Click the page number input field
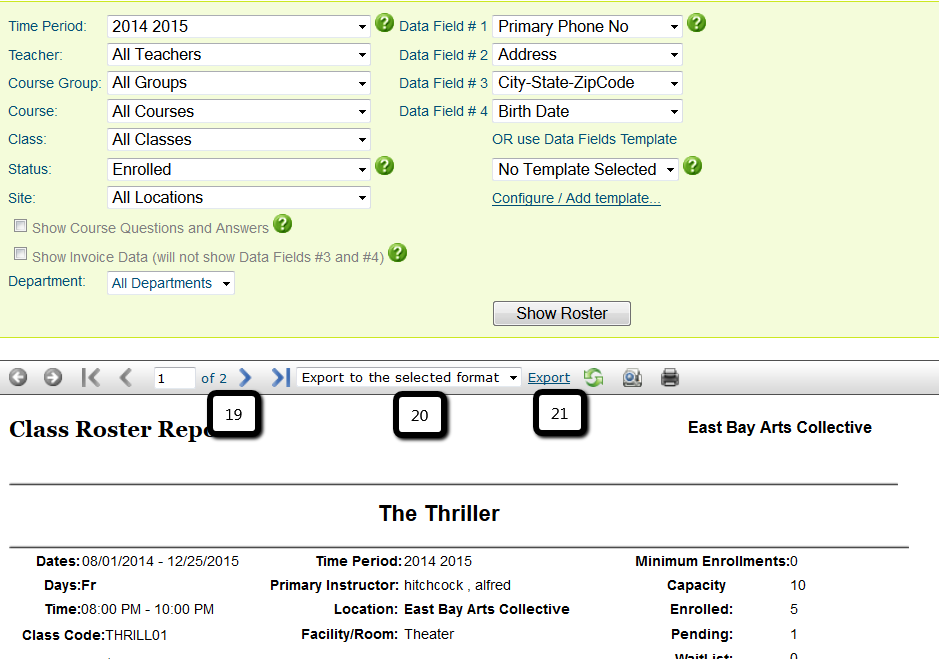939x659 pixels. pyautogui.click(x=174, y=378)
